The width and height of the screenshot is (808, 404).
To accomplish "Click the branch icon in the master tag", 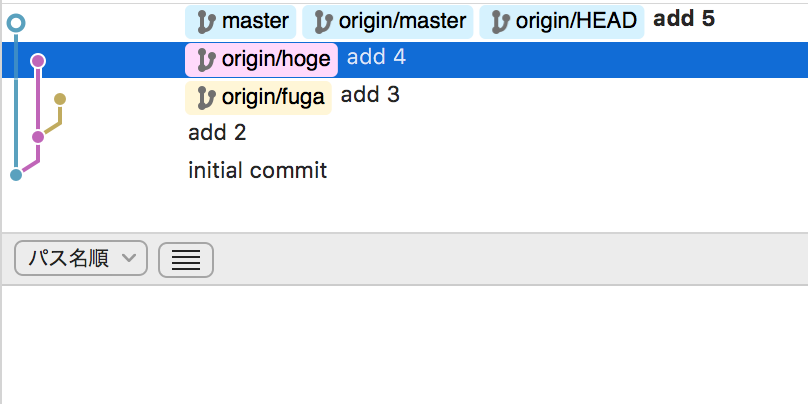I will point(207,23).
